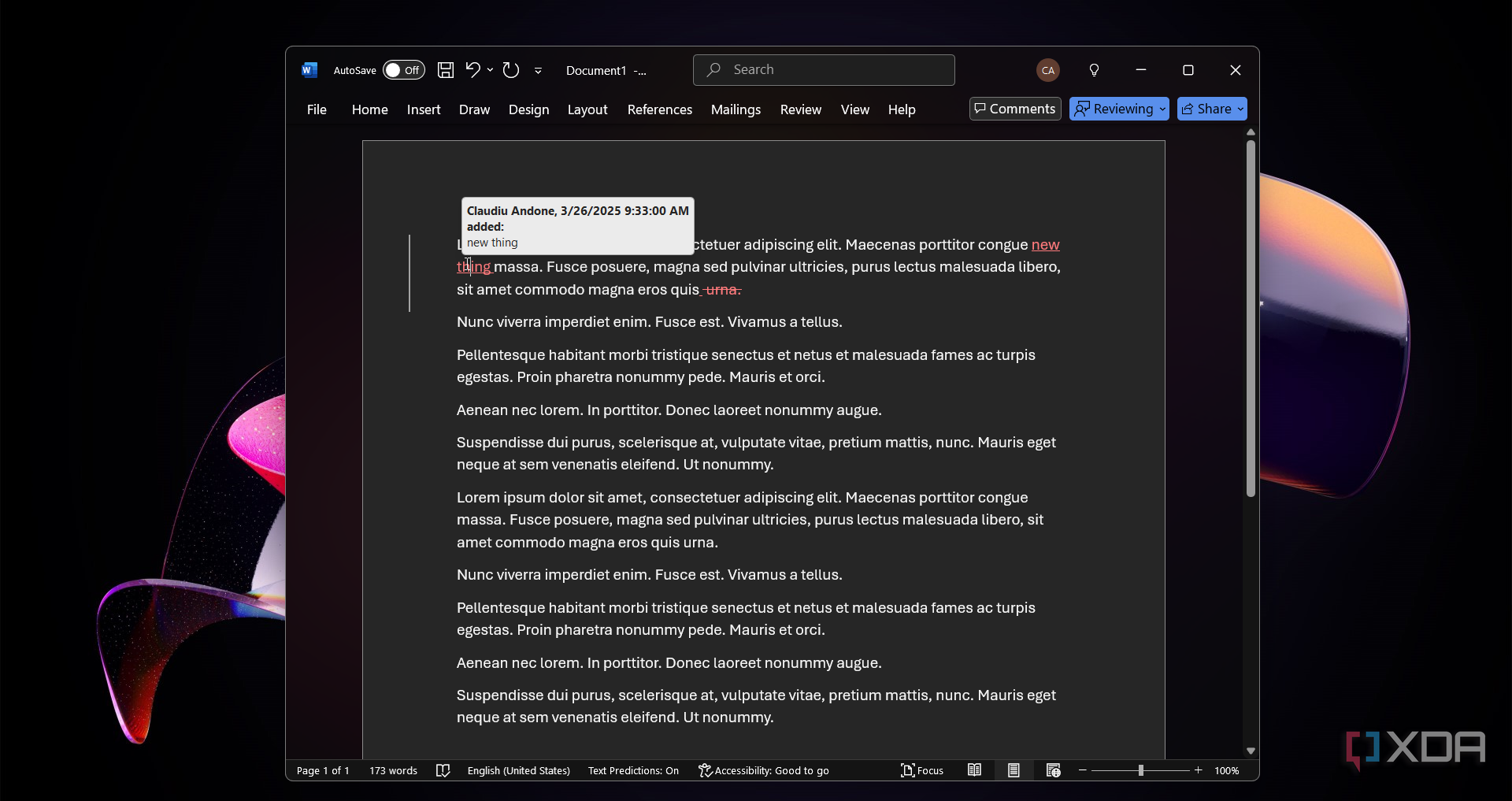The image size is (1512, 801).
Task: Open the Mailings tab
Action: (736, 109)
